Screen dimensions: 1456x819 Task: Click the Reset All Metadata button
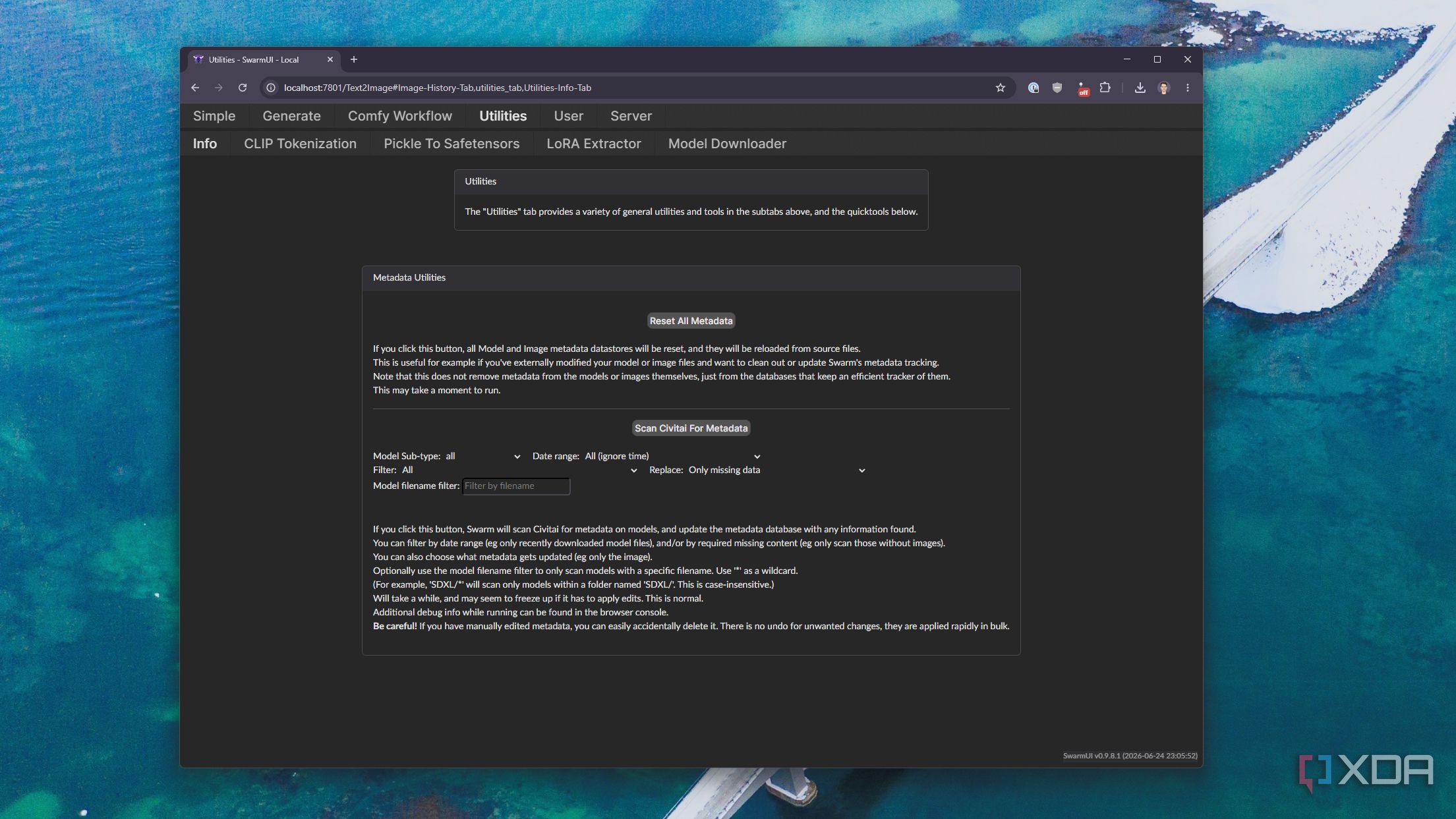[x=691, y=321]
